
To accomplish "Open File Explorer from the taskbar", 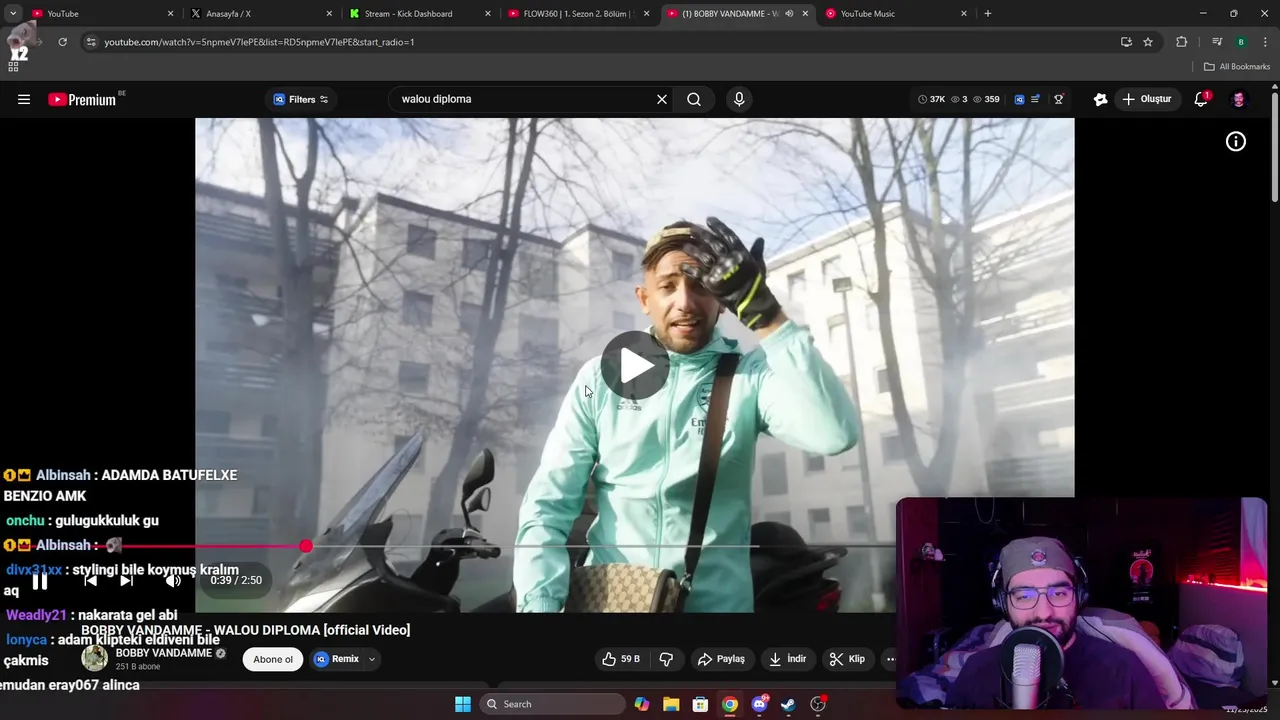I will [x=671, y=704].
